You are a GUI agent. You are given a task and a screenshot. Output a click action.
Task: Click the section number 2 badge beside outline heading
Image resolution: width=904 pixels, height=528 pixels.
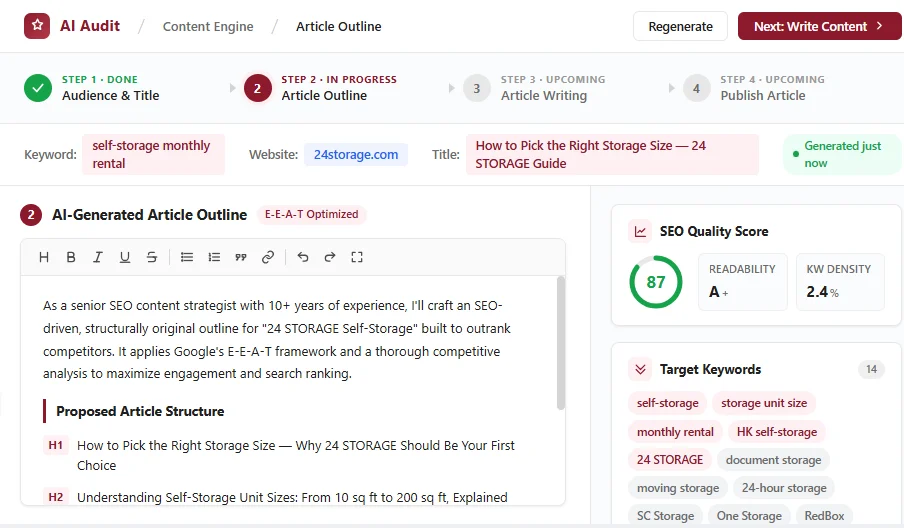point(31,215)
